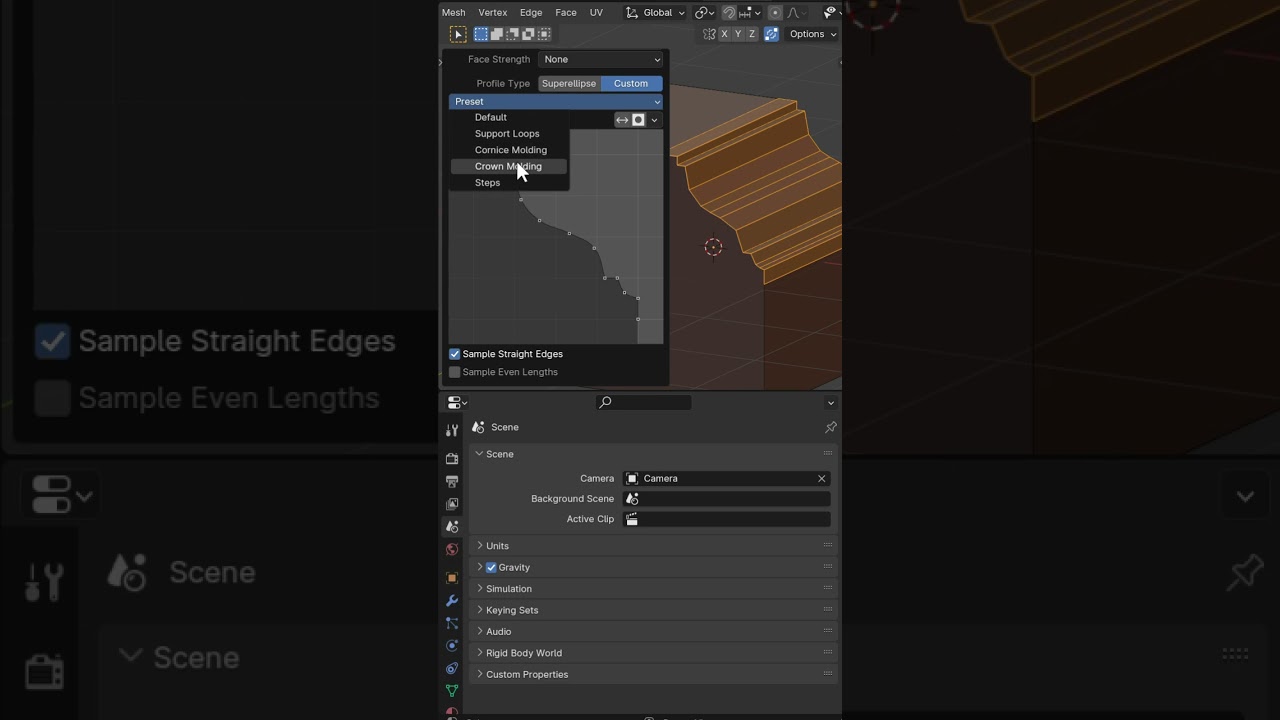Disable Sample Straight Edges checkbox
Viewport: 1280px width, 720px height.
[x=455, y=354]
